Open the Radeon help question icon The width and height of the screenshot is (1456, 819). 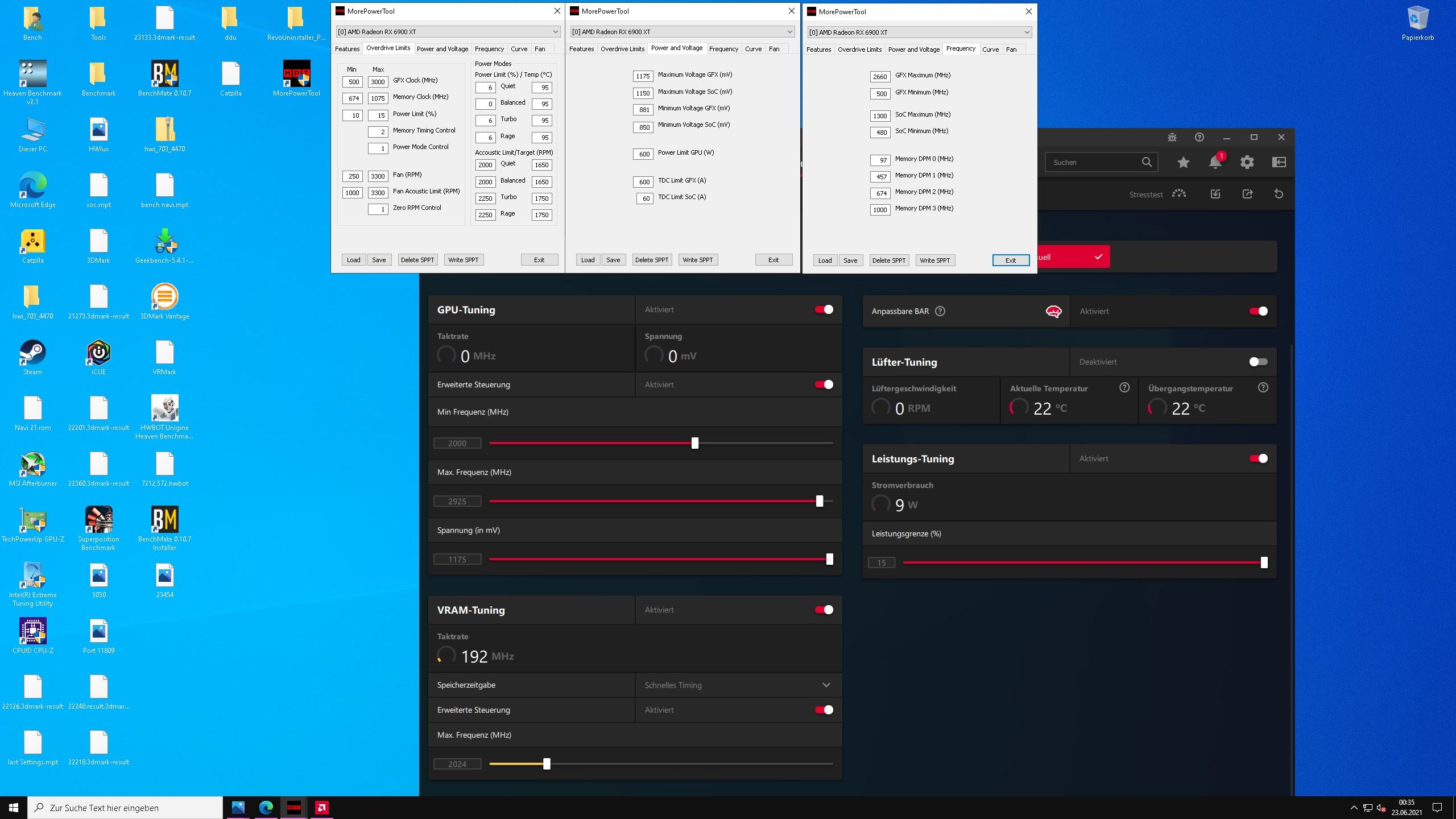(x=1199, y=137)
